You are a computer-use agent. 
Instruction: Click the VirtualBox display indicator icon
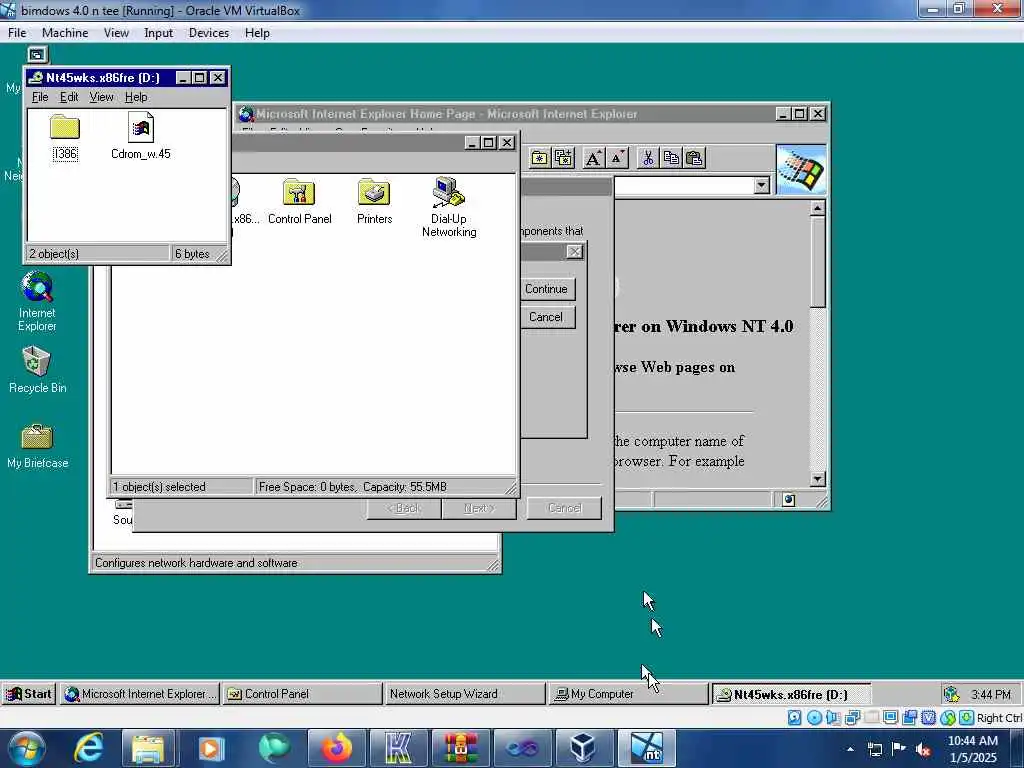(890, 718)
